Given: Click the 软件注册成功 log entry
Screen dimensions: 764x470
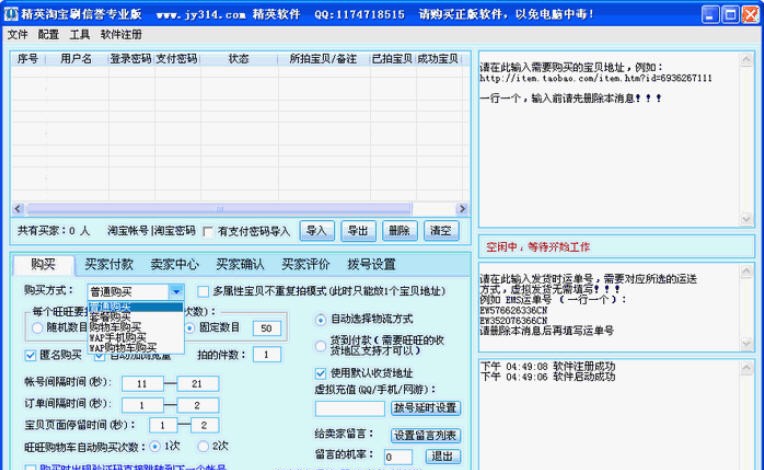Looking at the screenshot, I should coord(548,366).
